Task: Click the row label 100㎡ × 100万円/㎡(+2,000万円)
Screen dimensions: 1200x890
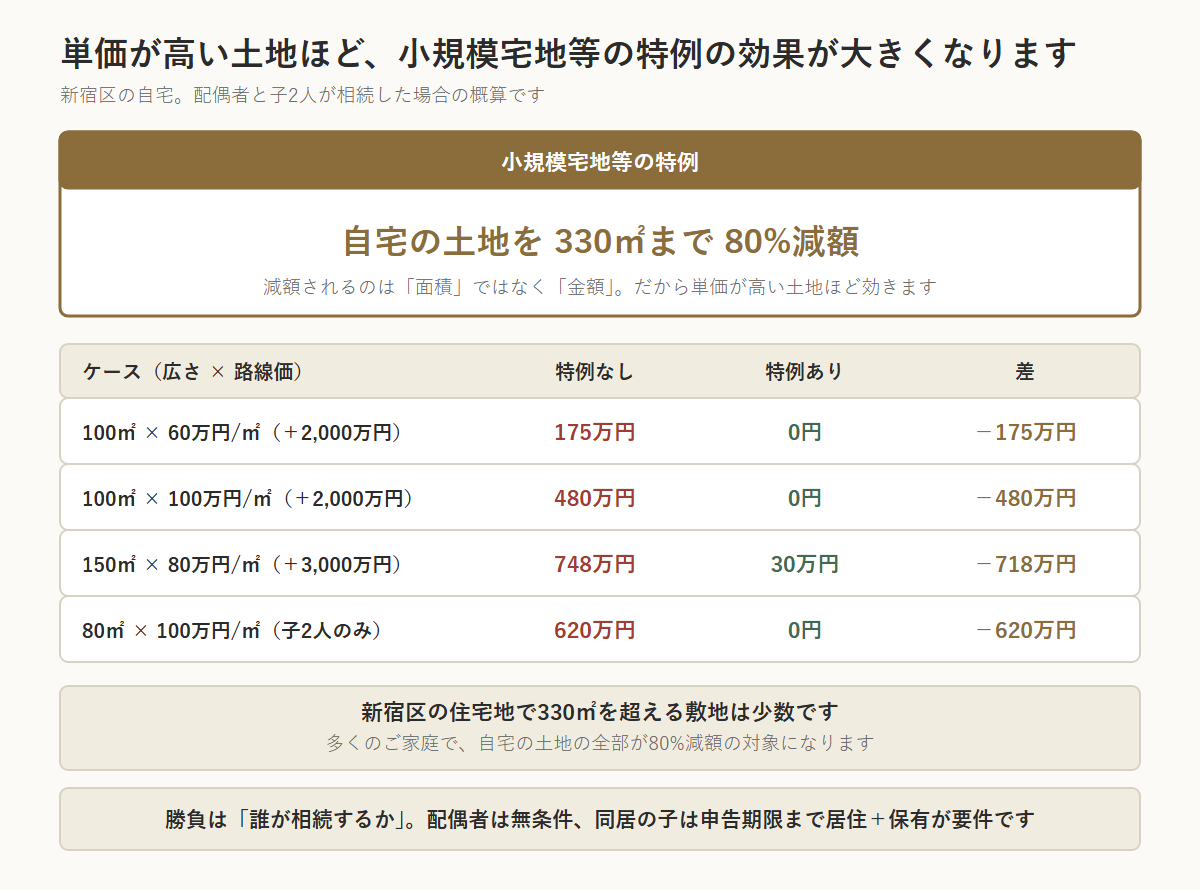Action: (x=248, y=499)
